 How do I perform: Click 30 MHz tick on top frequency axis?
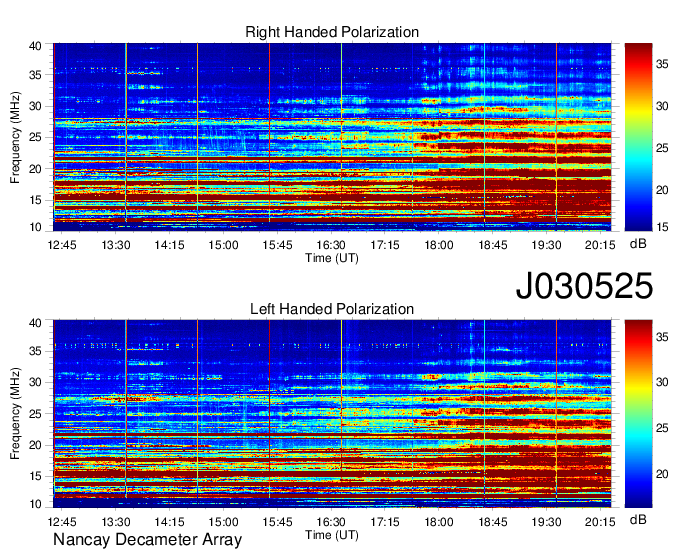coord(36,106)
